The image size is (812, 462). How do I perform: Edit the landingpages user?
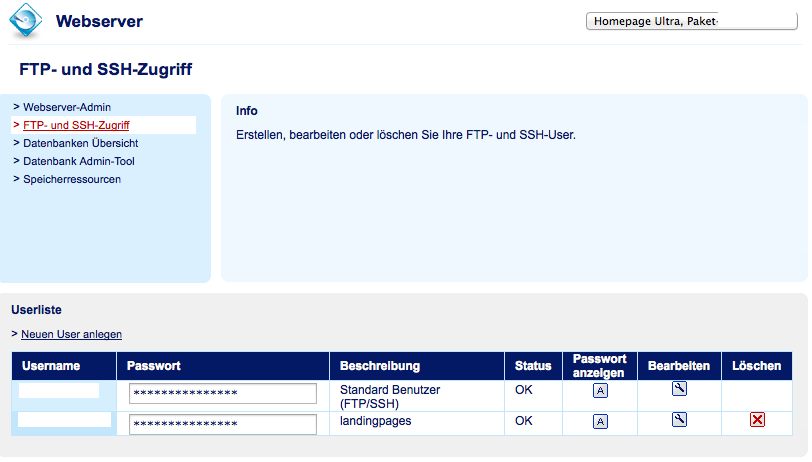[x=679, y=420]
